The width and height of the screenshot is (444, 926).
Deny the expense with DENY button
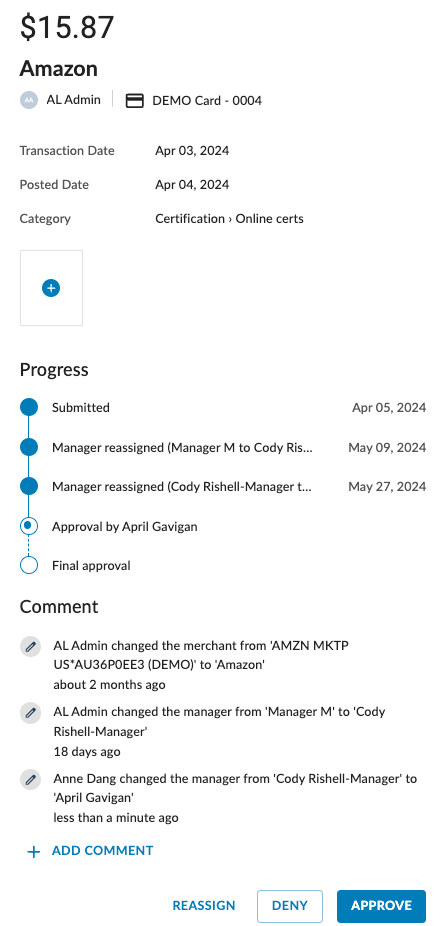[290, 906]
